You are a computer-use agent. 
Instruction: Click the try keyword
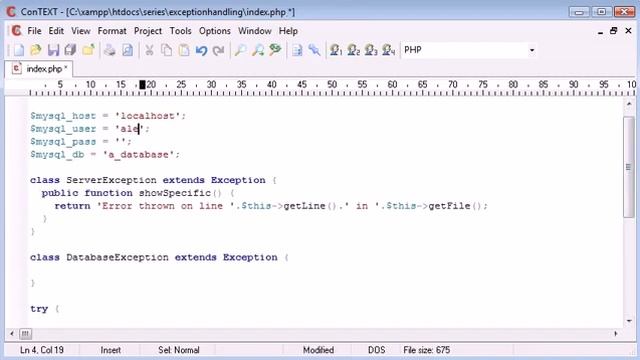pyautogui.click(x=39, y=309)
